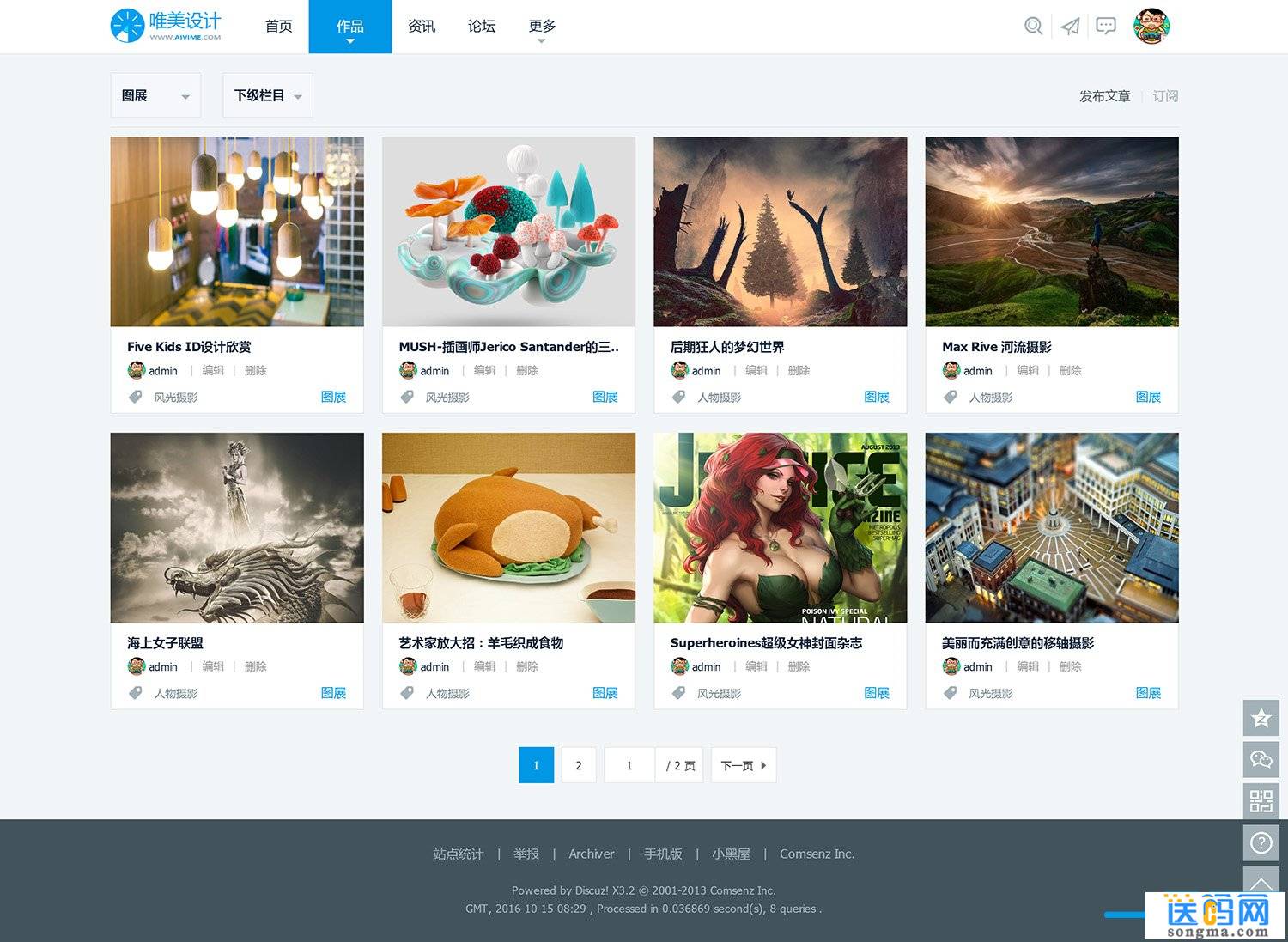Go to 首页 in navigation
This screenshot has width=1288, height=942.
(279, 27)
